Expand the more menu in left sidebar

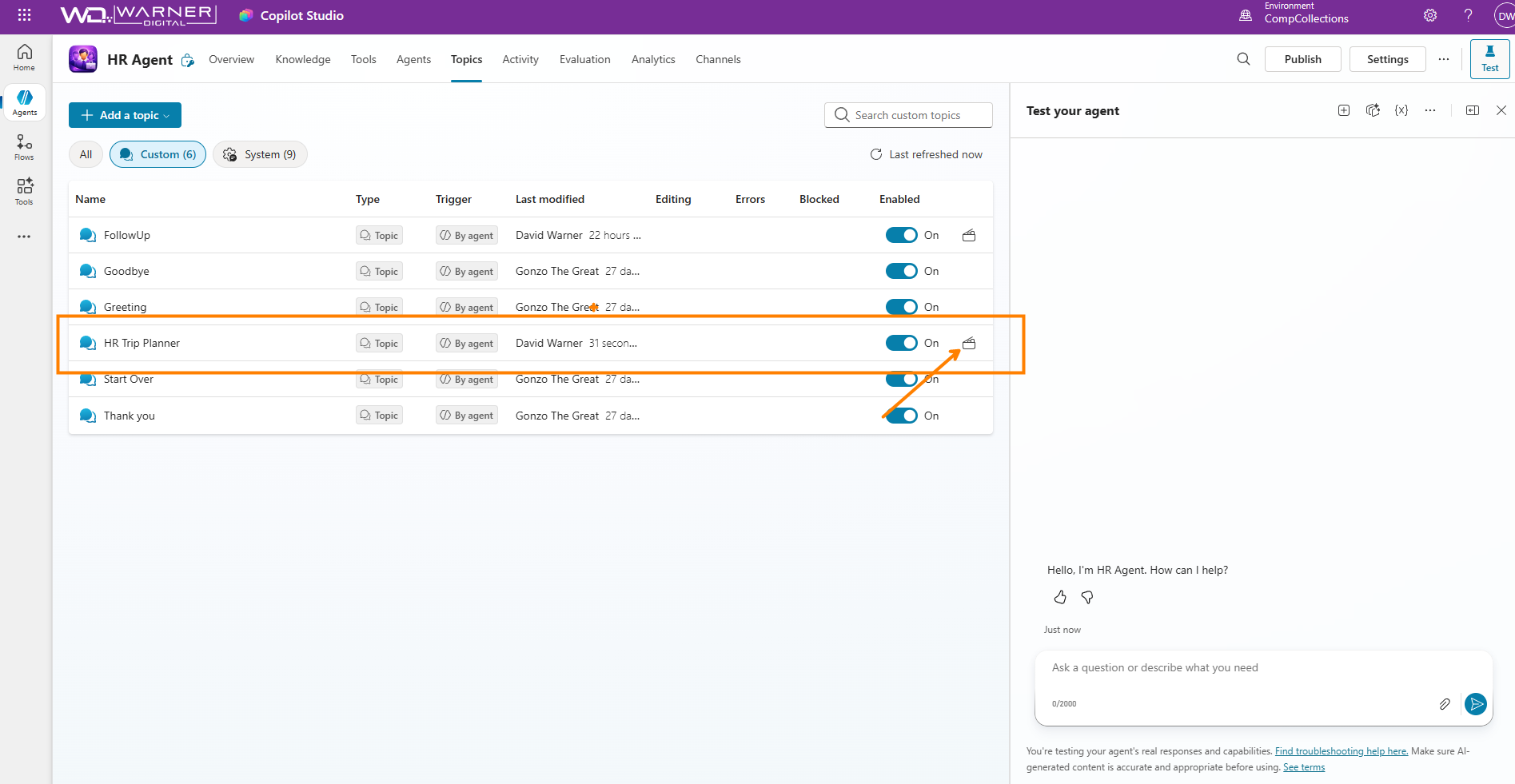coord(24,237)
